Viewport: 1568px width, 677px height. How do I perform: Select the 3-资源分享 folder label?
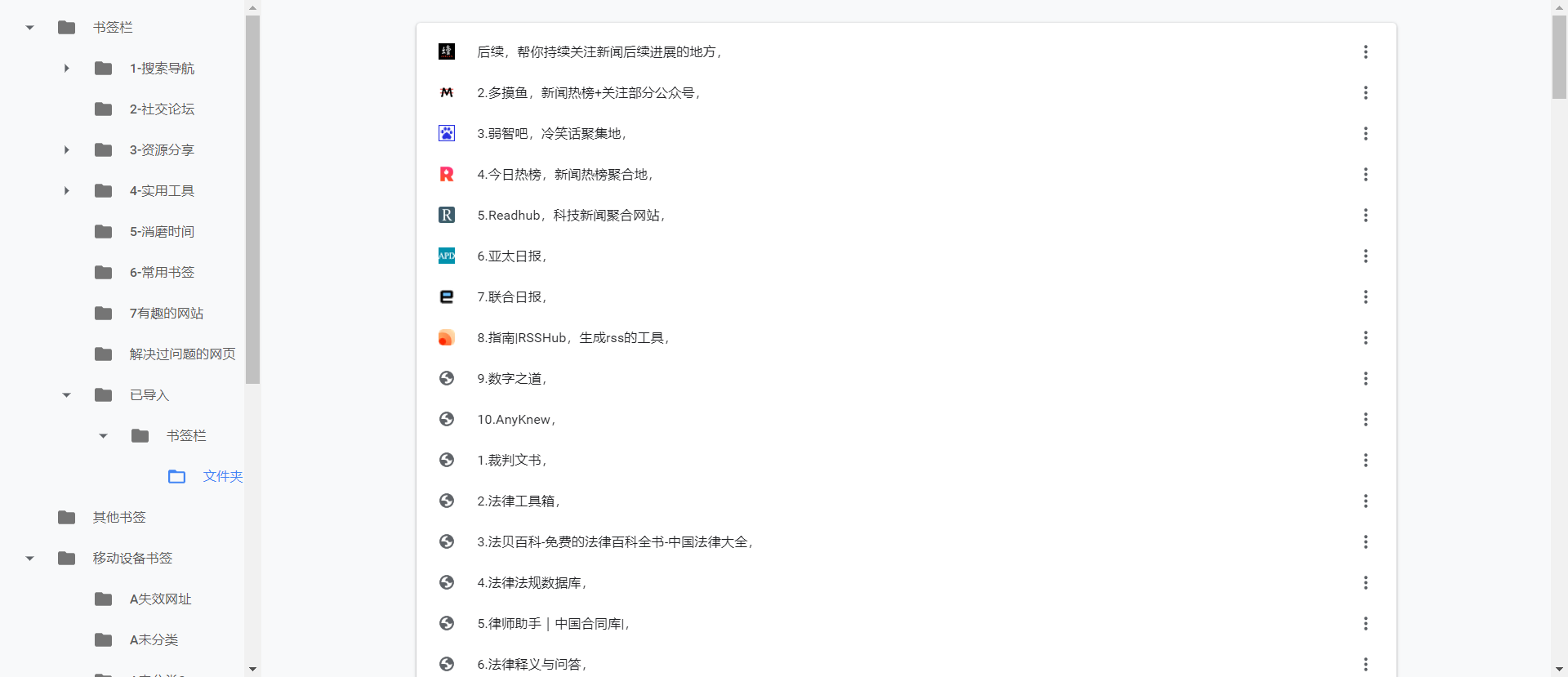tap(162, 150)
